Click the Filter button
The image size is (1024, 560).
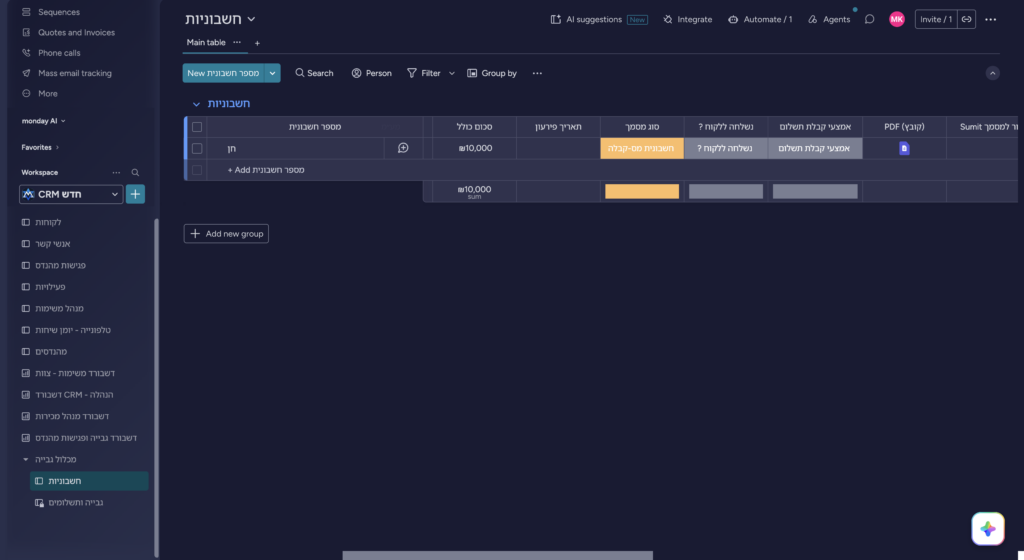pyautogui.click(x=424, y=73)
